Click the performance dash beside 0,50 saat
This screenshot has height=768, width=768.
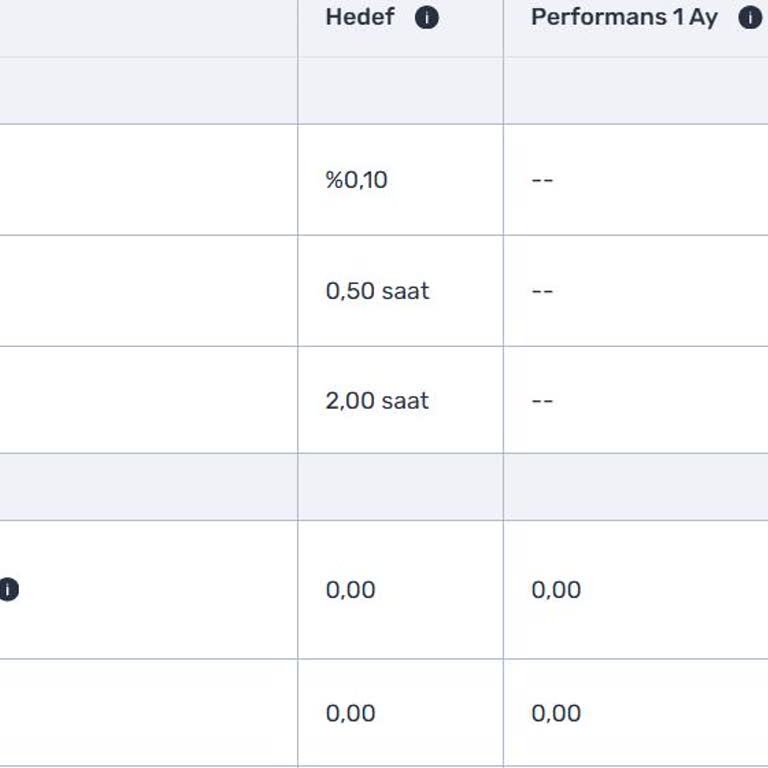click(542, 291)
